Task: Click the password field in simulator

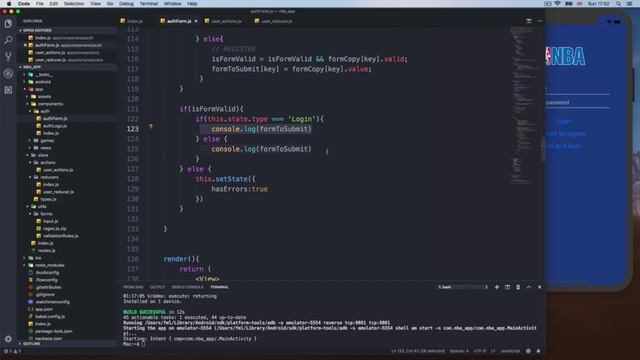Action: pos(578,102)
